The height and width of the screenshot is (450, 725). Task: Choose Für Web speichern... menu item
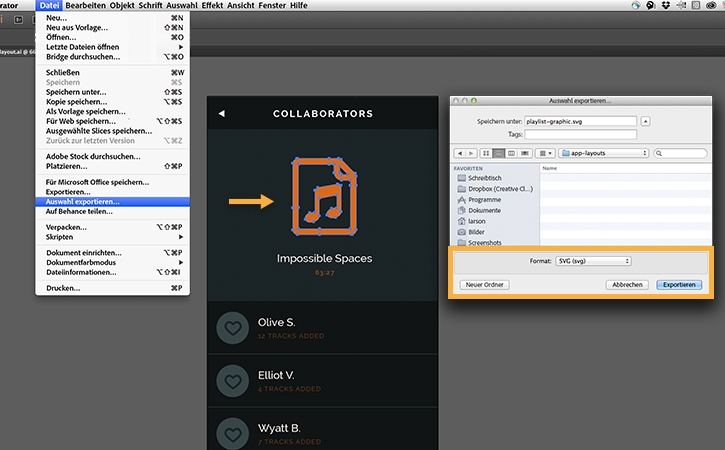tap(112, 121)
